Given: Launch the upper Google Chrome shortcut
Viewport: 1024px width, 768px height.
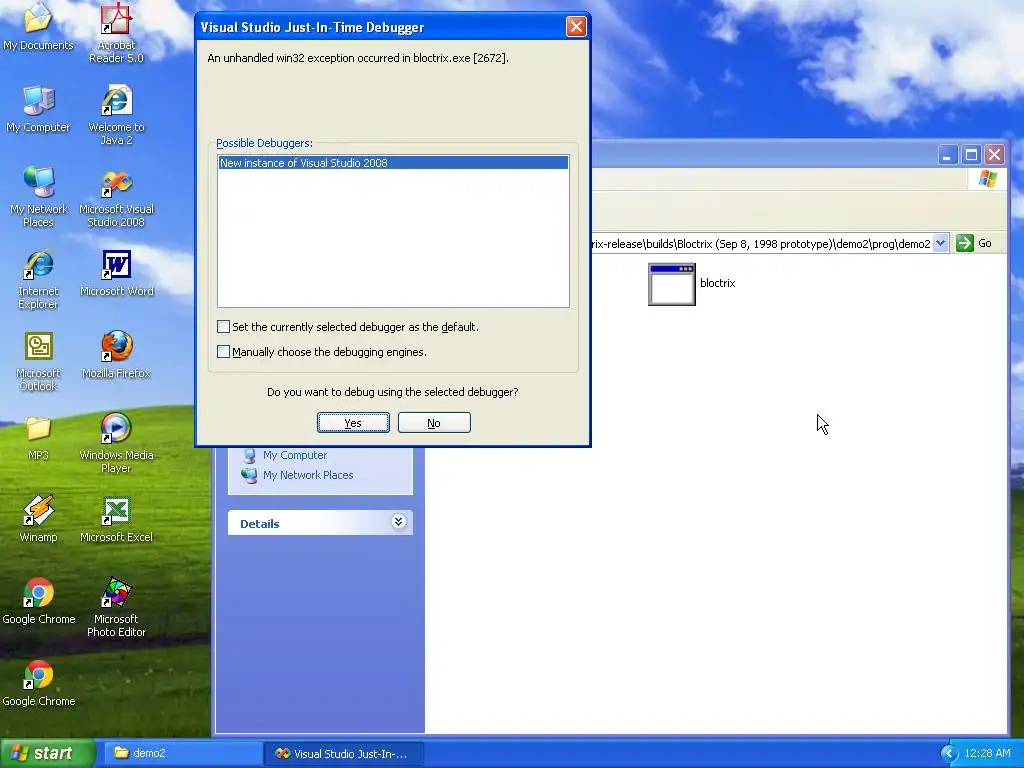Looking at the screenshot, I should point(38,600).
